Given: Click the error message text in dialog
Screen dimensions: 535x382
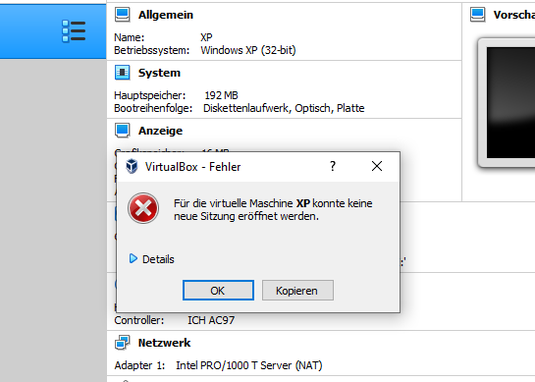Looking at the screenshot, I should click(273, 210).
